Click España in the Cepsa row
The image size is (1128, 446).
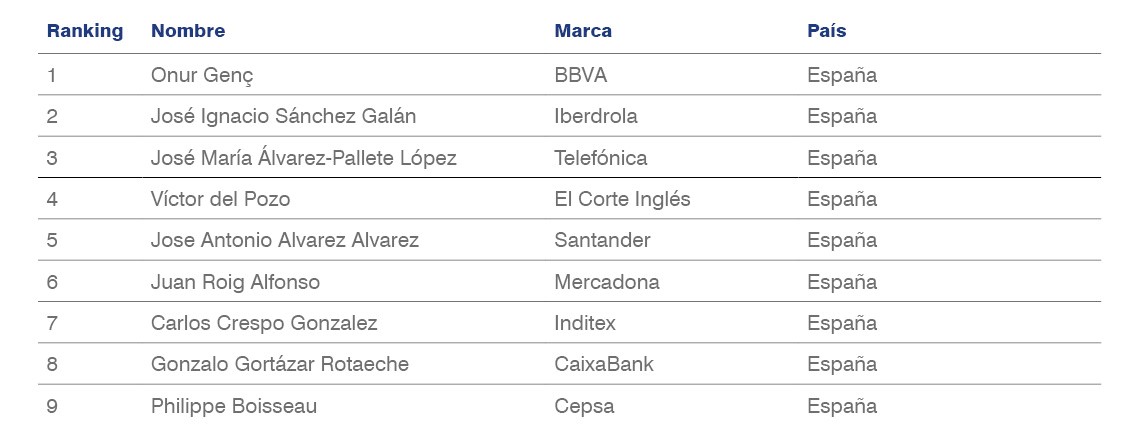point(842,406)
